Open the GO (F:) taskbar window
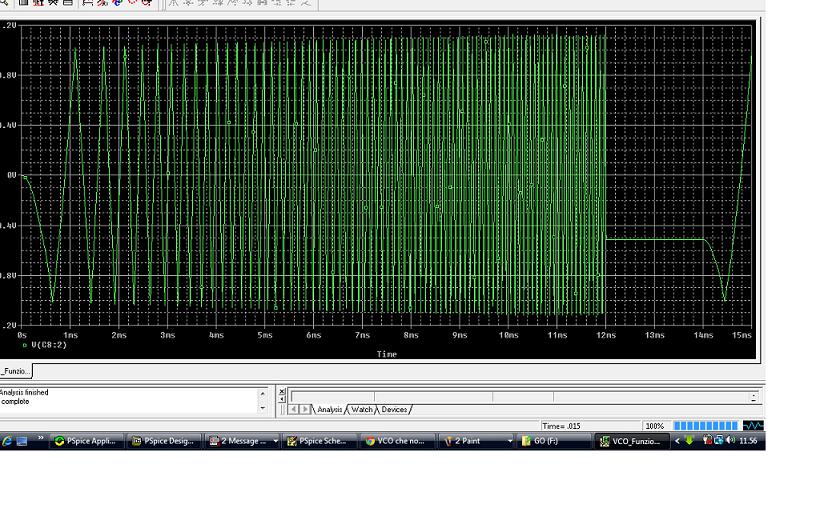The image size is (820, 512). [x=553, y=441]
